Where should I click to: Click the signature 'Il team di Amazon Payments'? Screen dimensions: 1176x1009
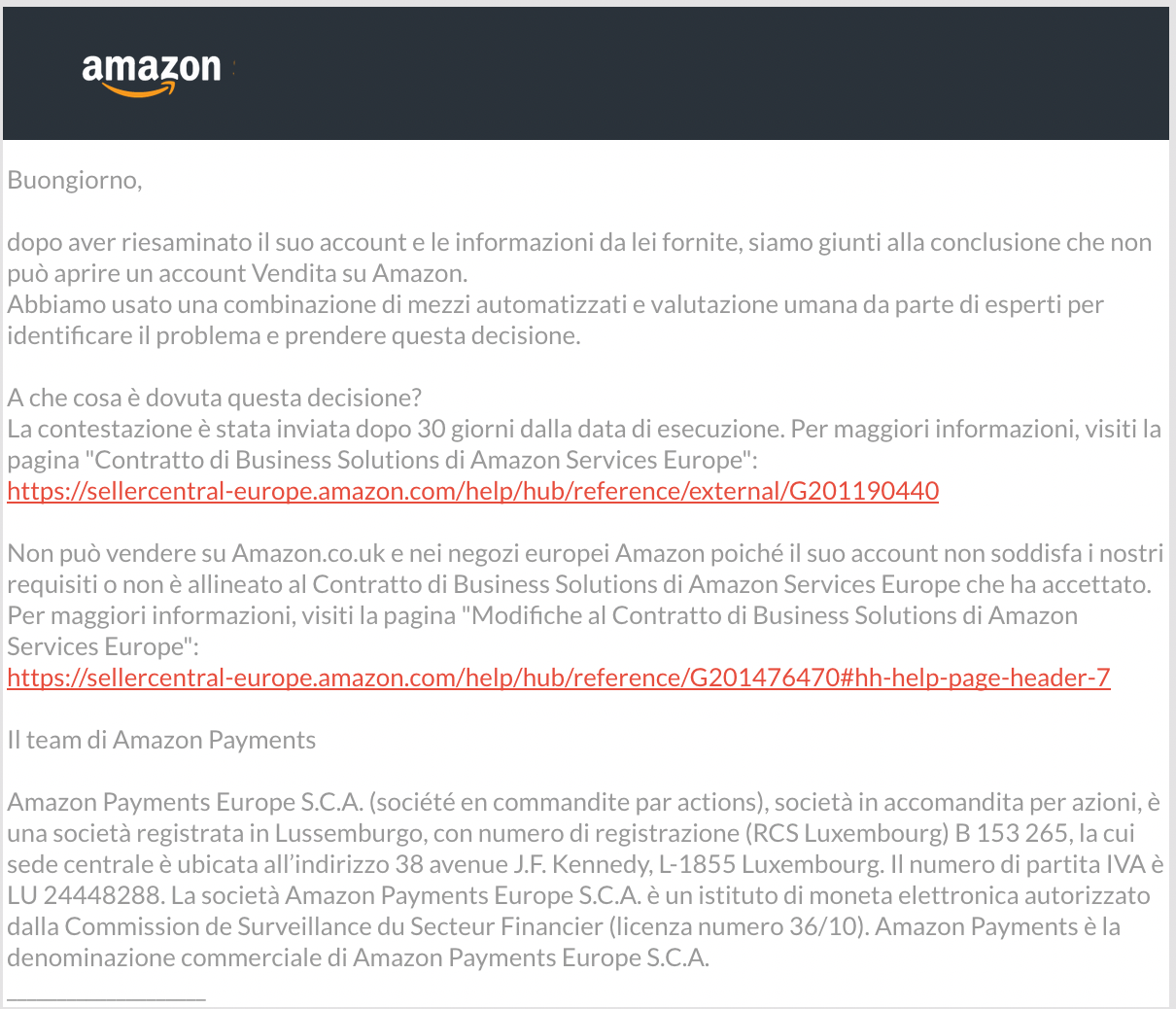coord(161,740)
